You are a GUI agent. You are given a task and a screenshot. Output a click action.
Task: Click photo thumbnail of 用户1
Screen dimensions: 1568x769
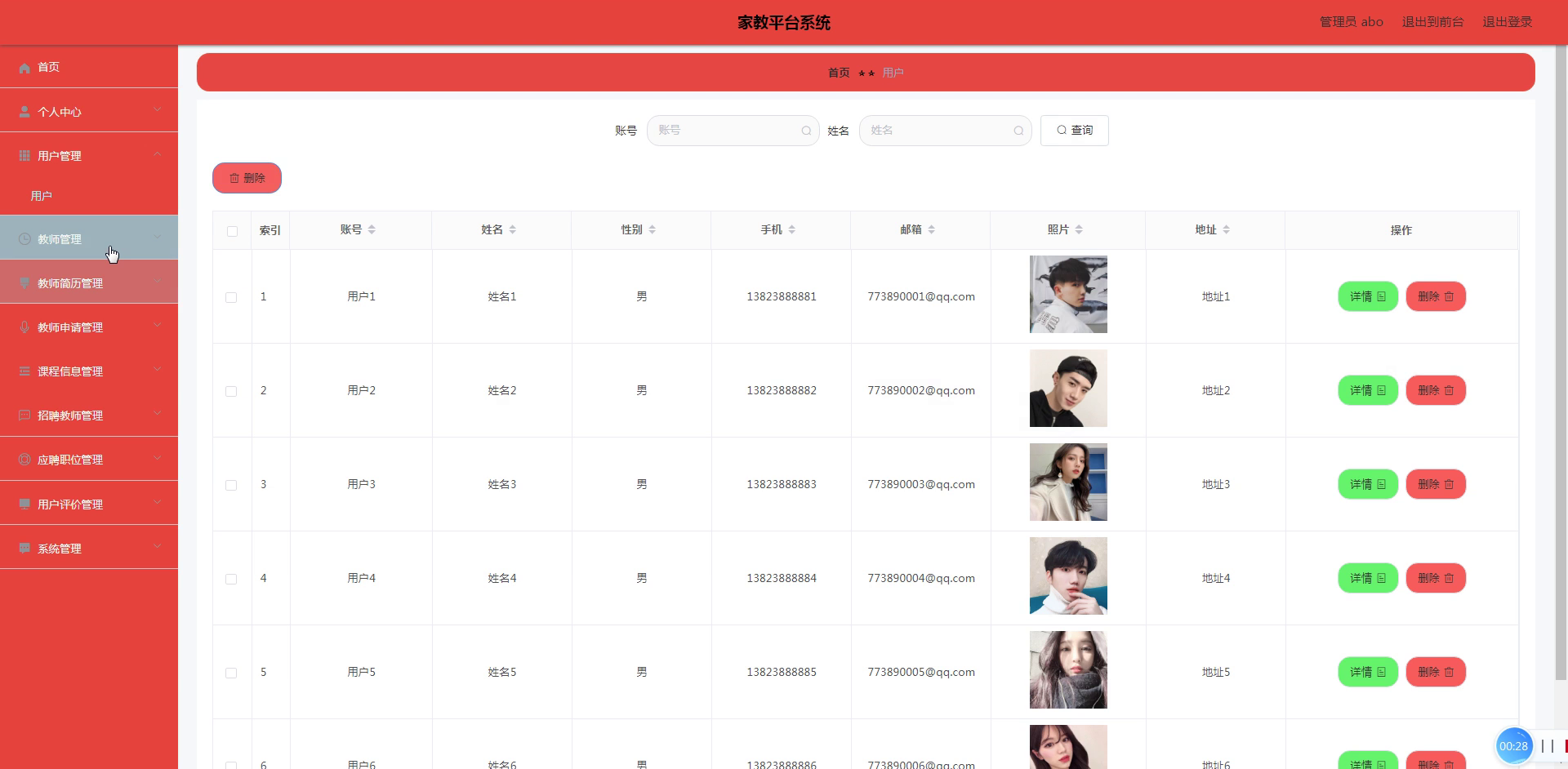1068,295
